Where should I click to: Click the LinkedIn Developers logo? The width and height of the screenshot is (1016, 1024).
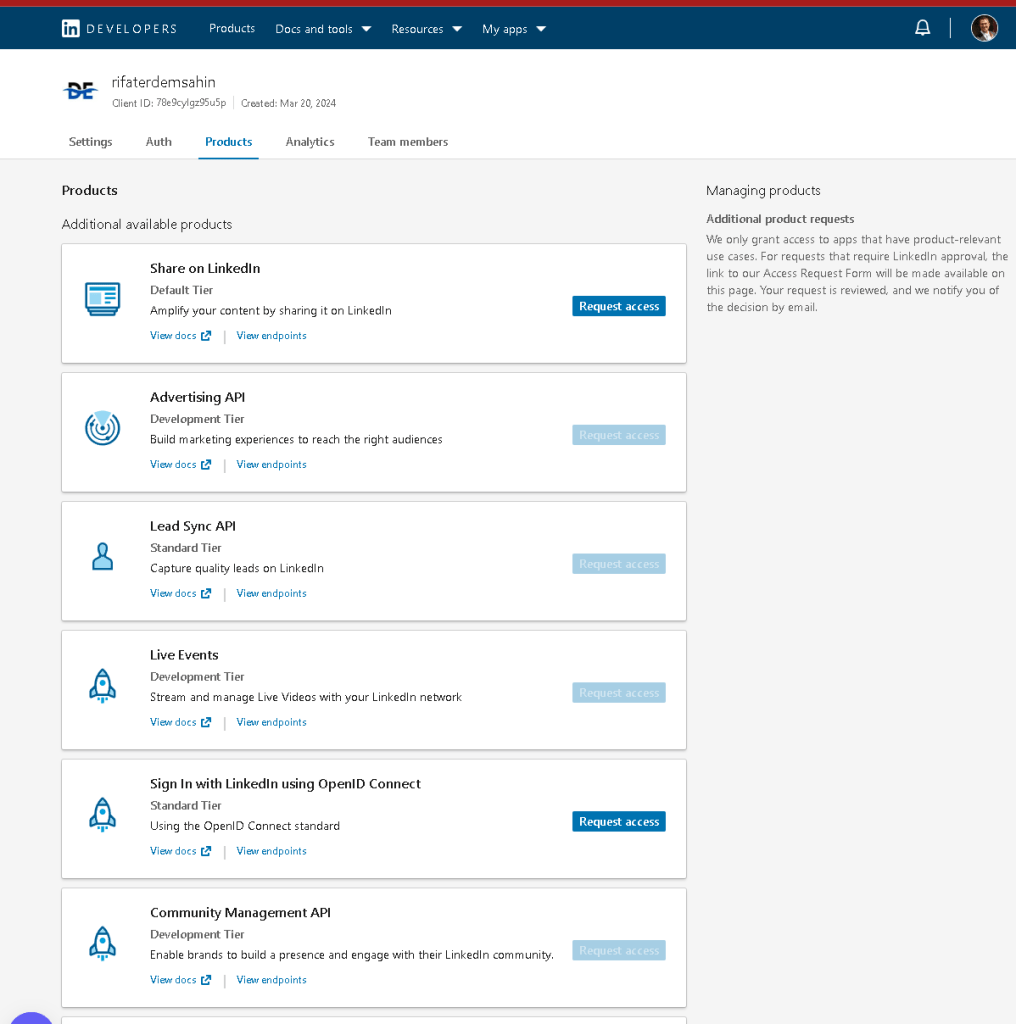[x=119, y=29]
